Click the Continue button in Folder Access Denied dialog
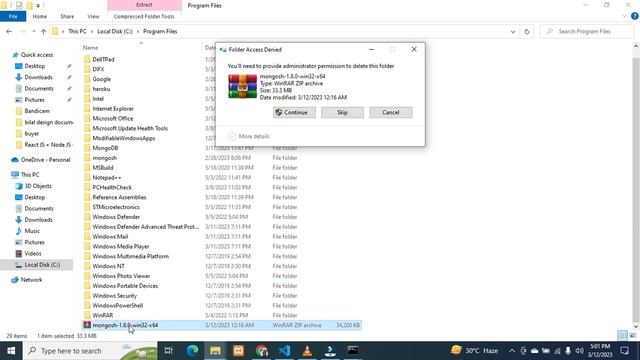 pyautogui.click(x=294, y=112)
